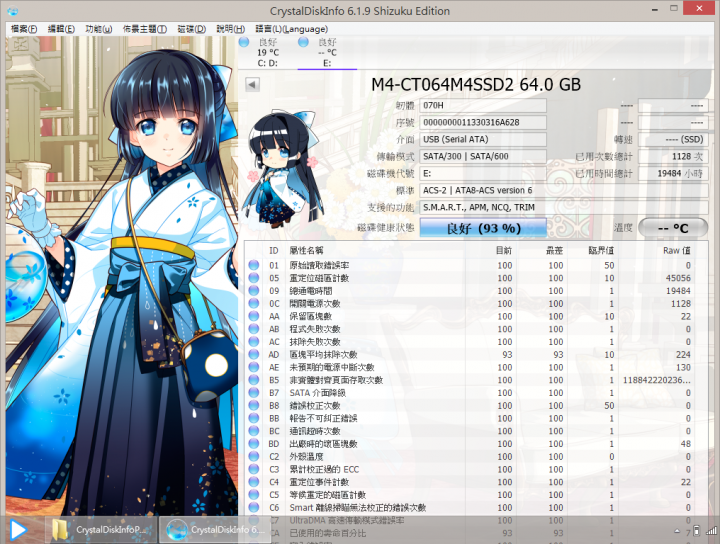This screenshot has height=544, width=720.
Task: Click status orb for attribute C4 重定位事件計數
Action: point(253,482)
